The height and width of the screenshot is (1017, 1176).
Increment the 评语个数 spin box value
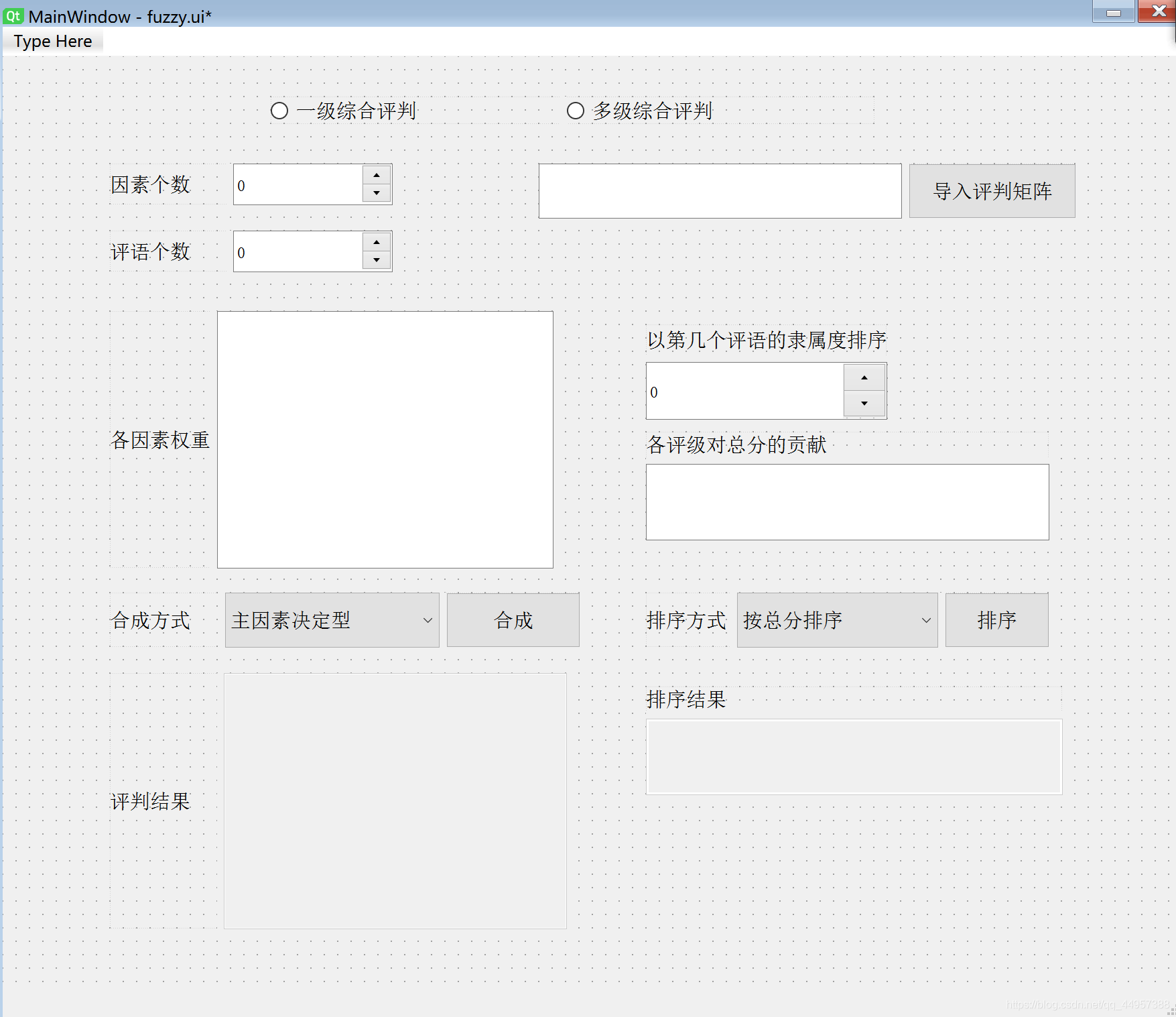pyautogui.click(x=377, y=241)
